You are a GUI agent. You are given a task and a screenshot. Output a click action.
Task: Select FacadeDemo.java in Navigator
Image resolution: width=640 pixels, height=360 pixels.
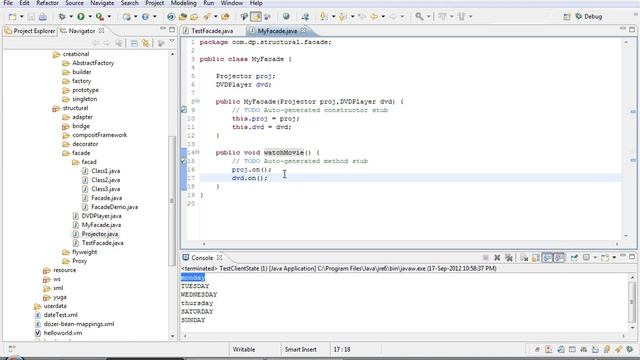114,207
